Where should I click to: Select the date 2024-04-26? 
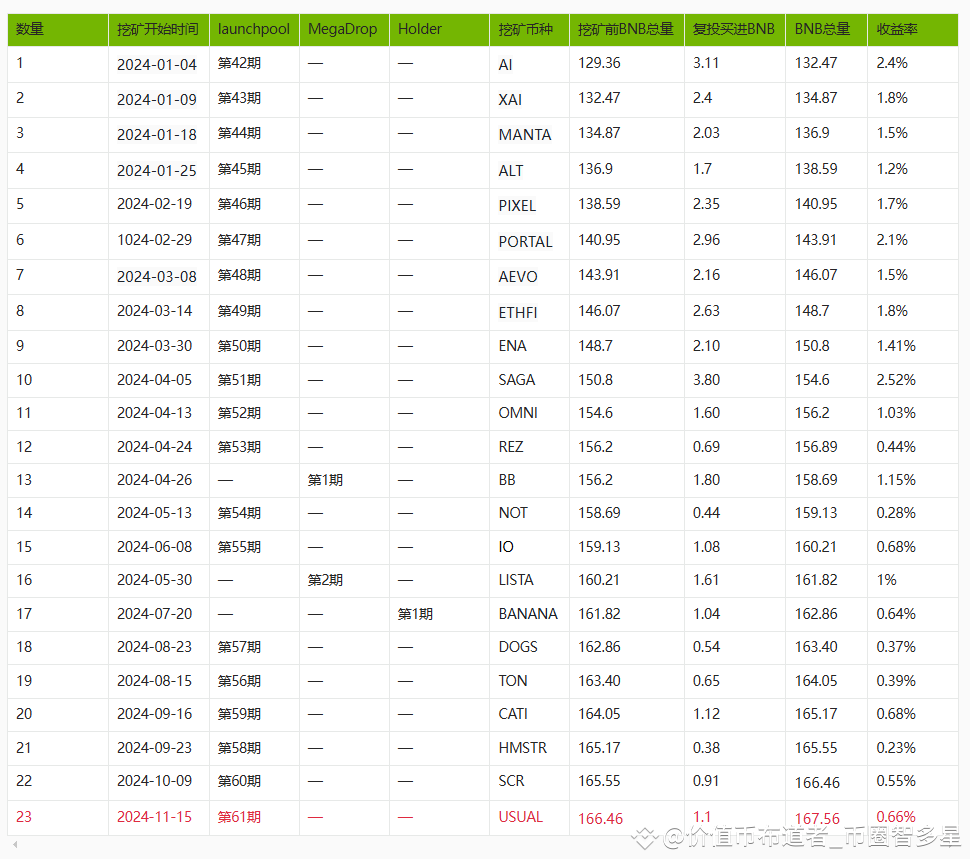click(x=155, y=480)
